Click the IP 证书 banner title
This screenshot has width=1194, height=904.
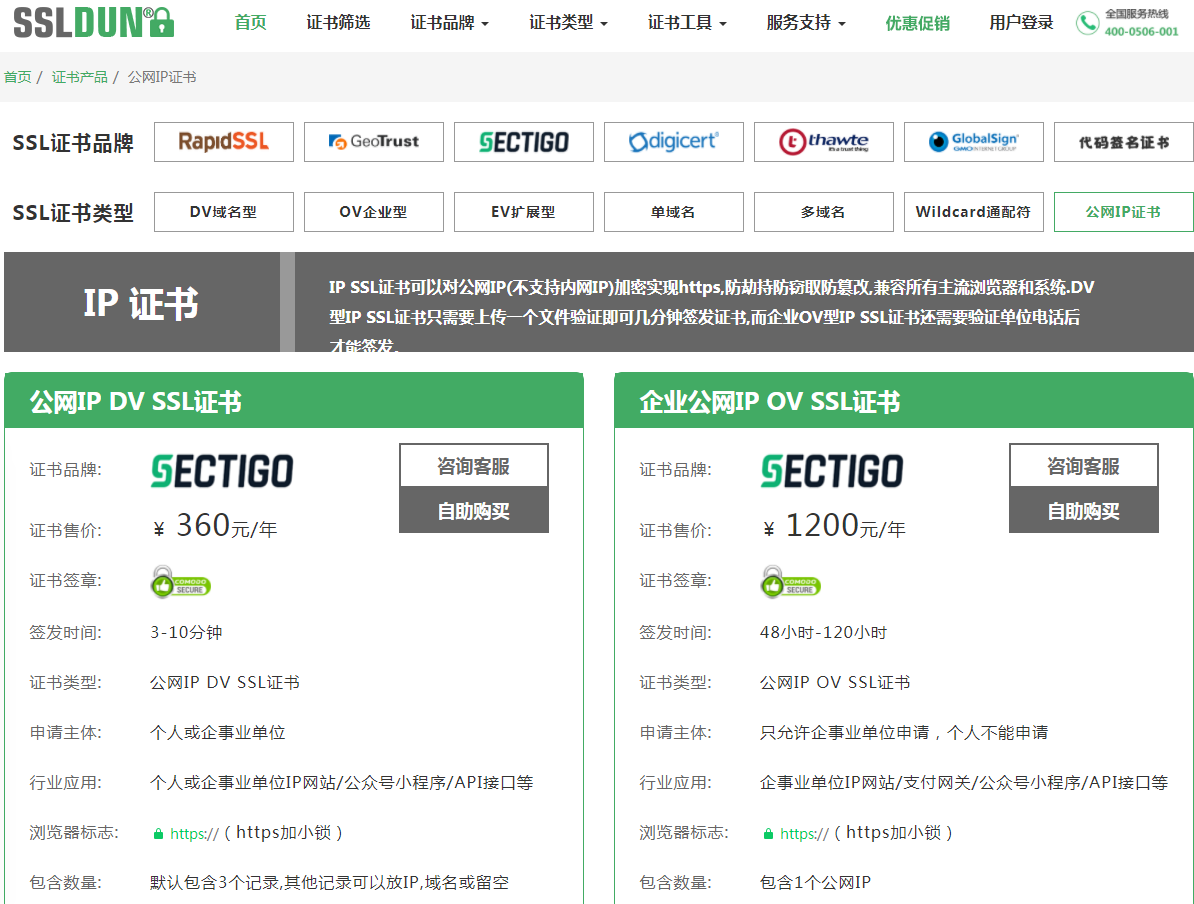click(141, 303)
